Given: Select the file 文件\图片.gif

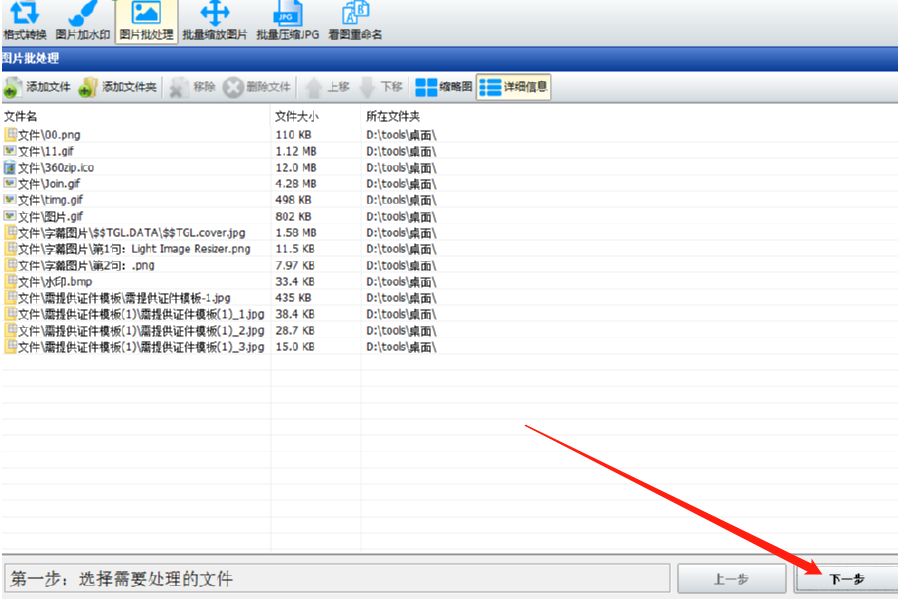Looking at the screenshot, I should pos(50,216).
